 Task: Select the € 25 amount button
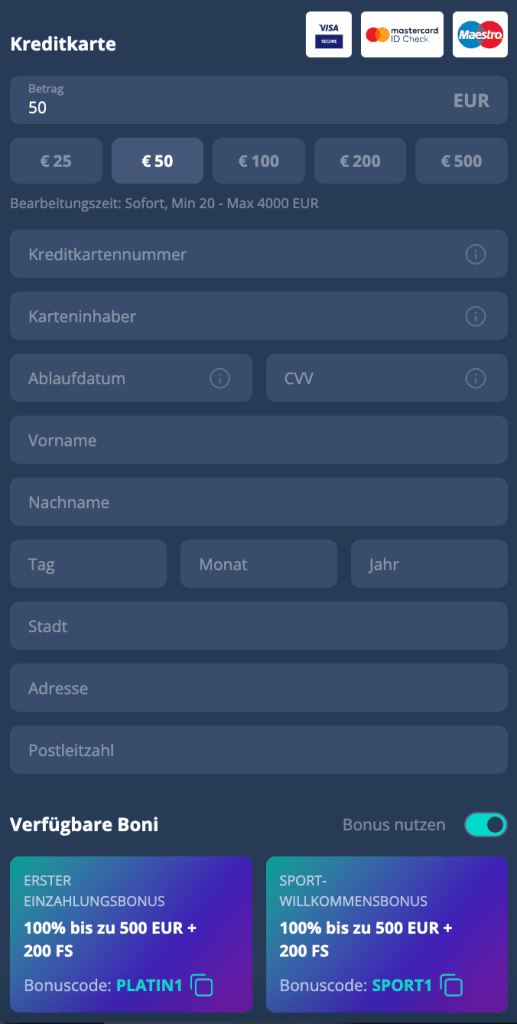[x=56, y=161]
